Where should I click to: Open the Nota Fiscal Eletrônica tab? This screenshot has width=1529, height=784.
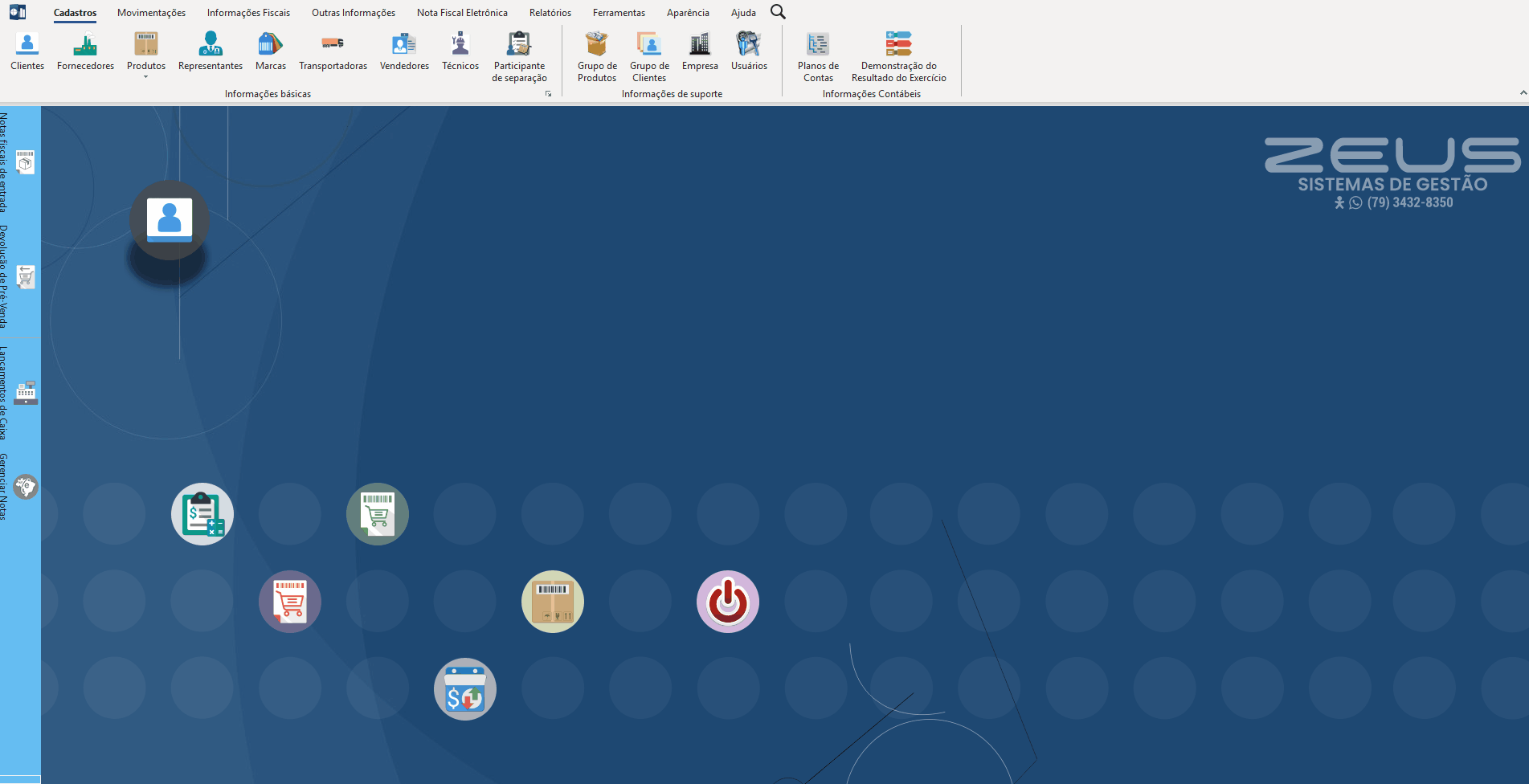462,13
